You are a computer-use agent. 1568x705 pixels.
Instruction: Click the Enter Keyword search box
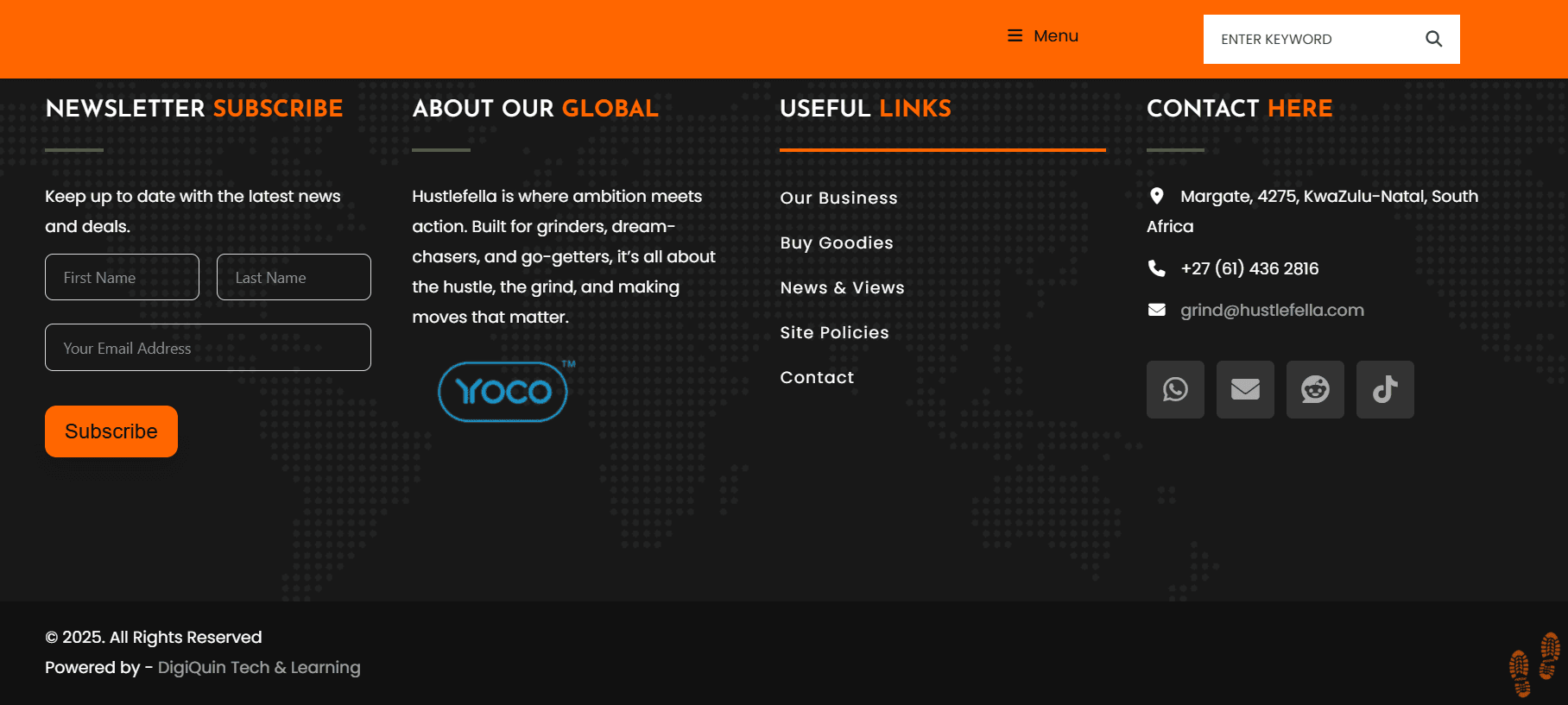[x=1312, y=39]
